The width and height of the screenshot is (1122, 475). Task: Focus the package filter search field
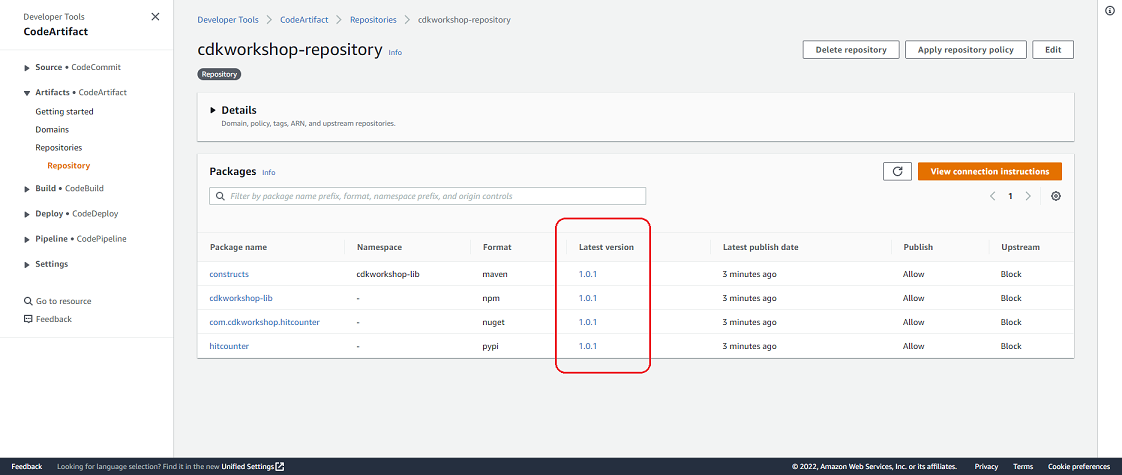click(427, 196)
